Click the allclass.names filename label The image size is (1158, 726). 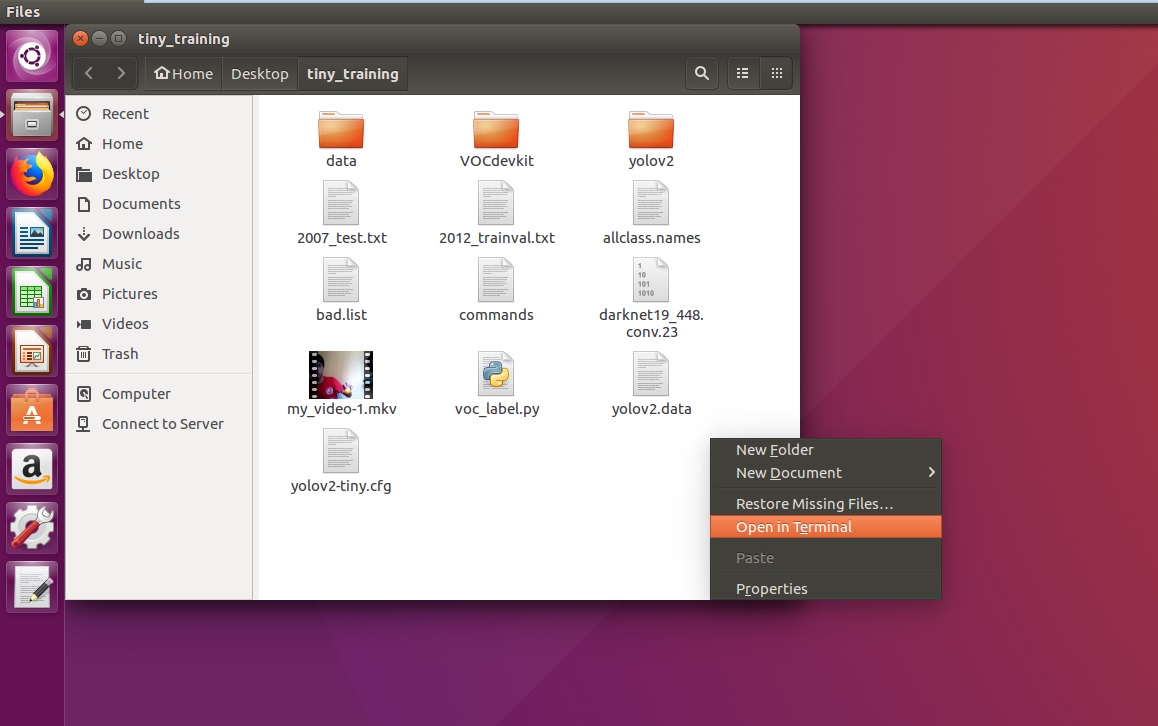[x=651, y=238]
